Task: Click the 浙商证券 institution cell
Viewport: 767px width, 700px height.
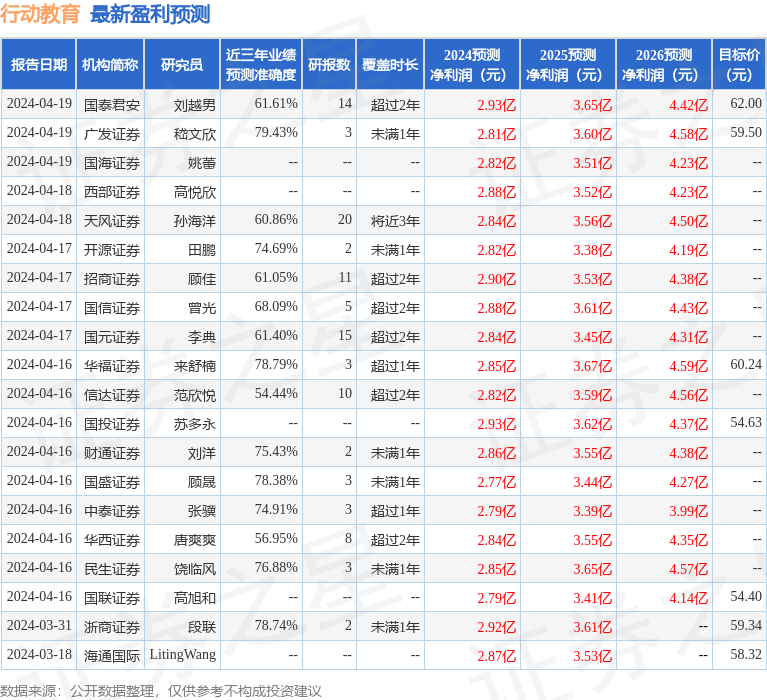Action: tap(112, 627)
